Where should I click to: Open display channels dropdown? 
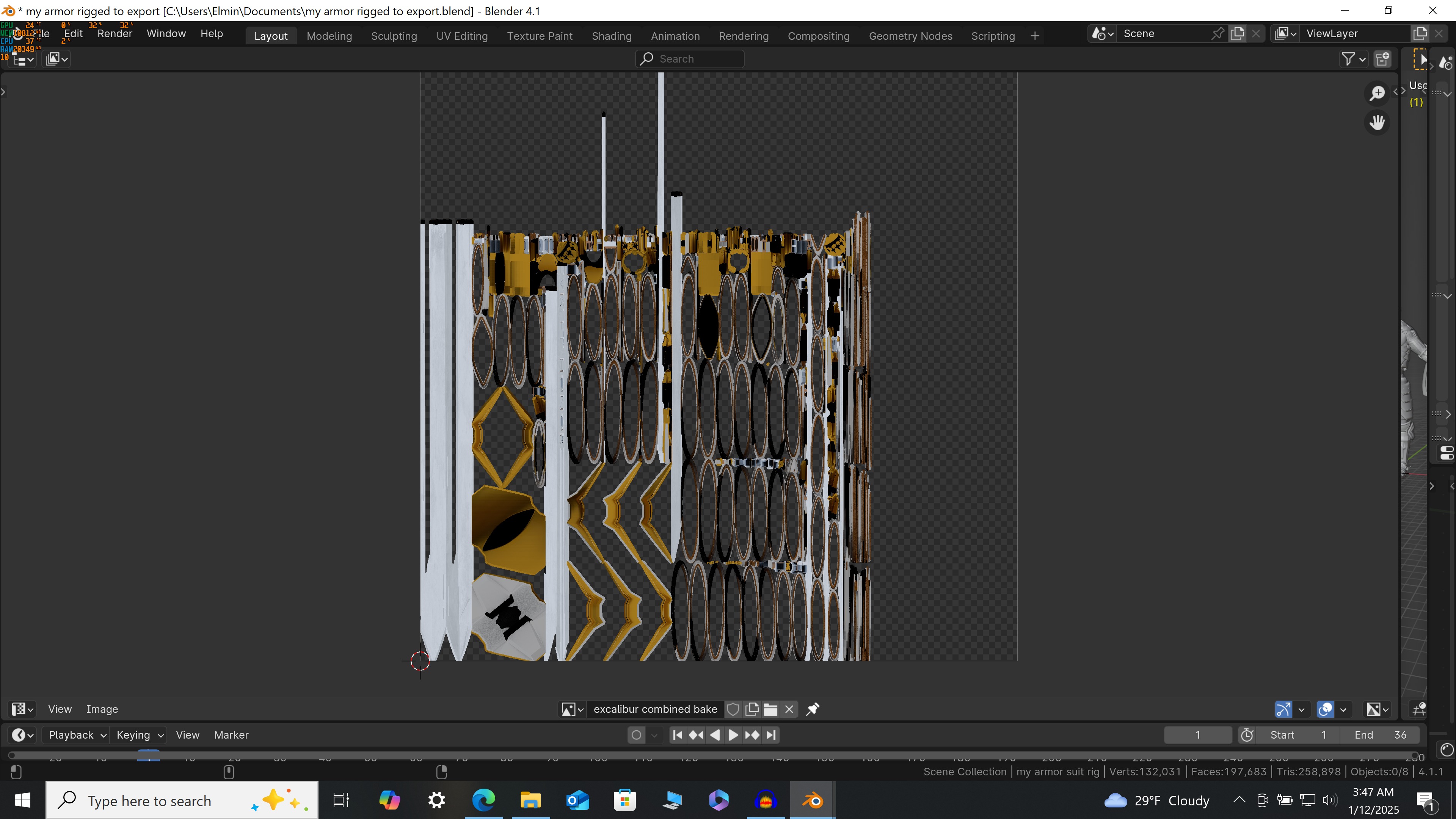(x=1378, y=709)
